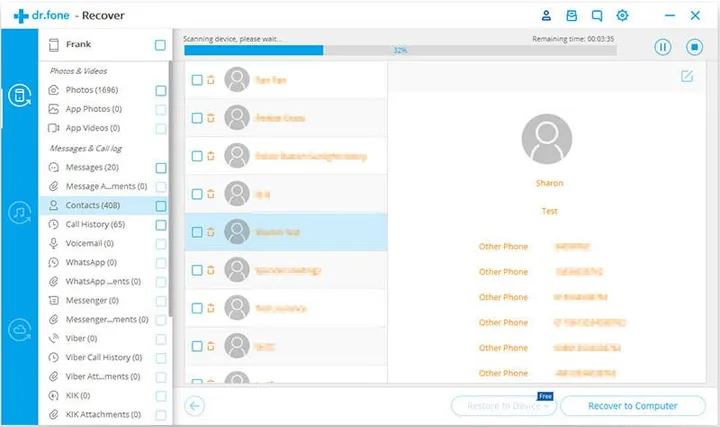720x427 pixels.
Task: Select Contacts (408) category
Action: pyautogui.click(x=103, y=205)
